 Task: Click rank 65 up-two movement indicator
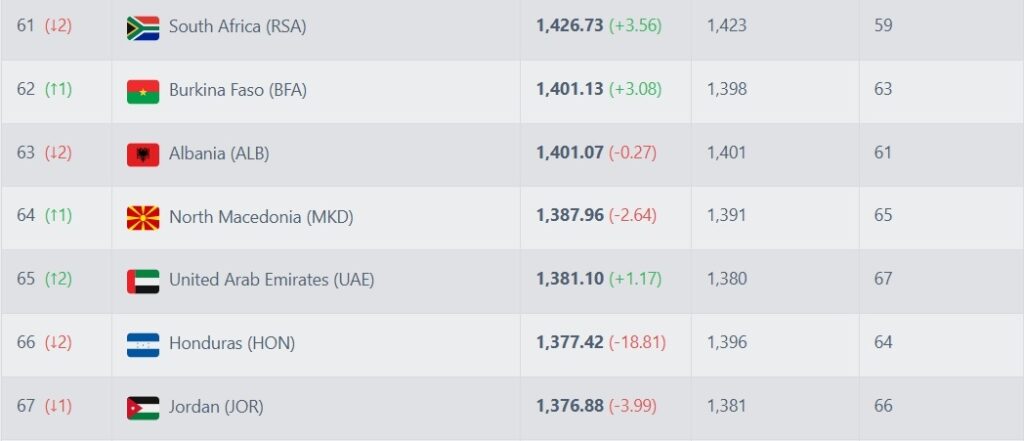click(x=58, y=280)
